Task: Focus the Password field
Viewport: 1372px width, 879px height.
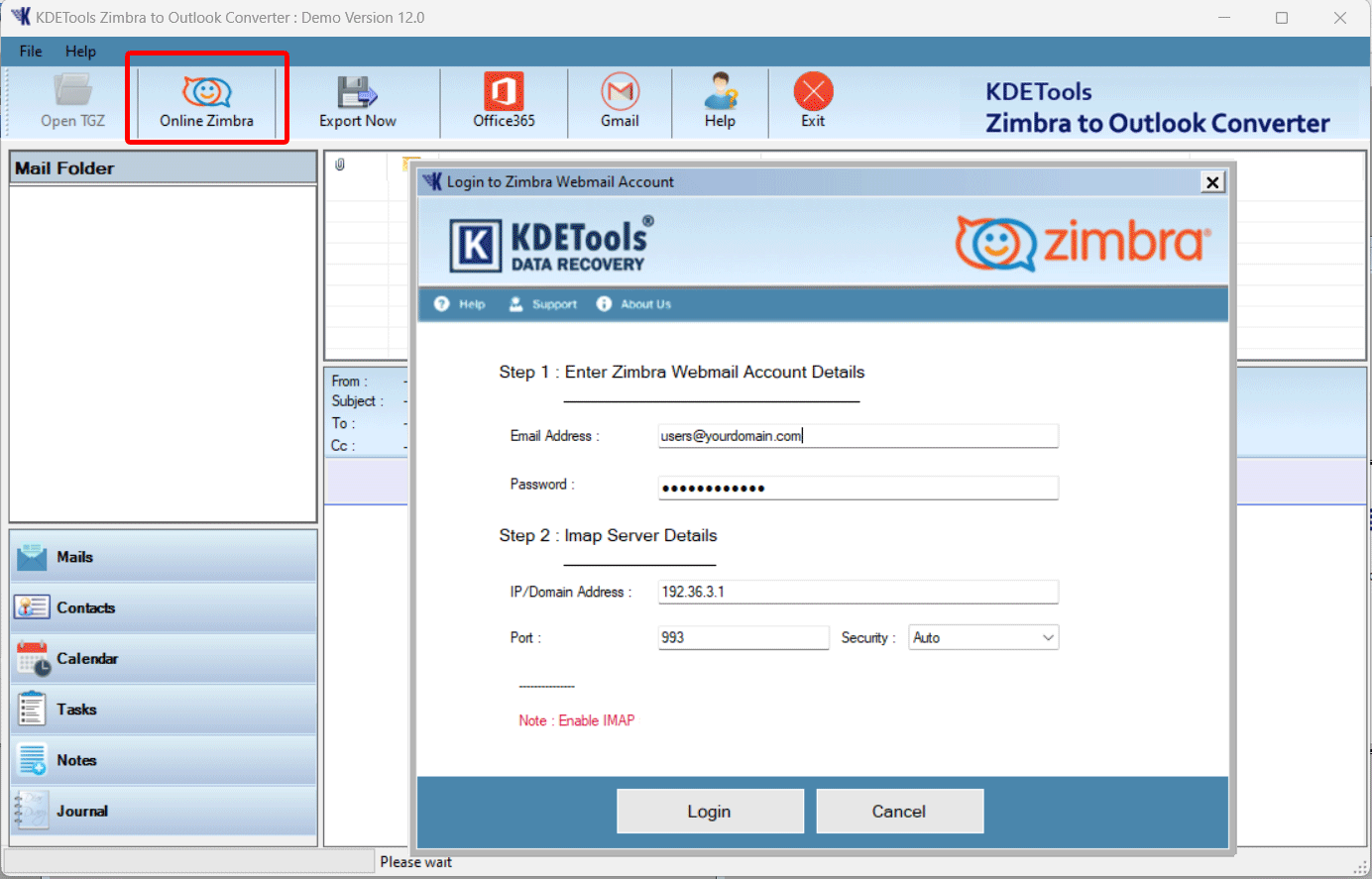Action: [x=857, y=488]
